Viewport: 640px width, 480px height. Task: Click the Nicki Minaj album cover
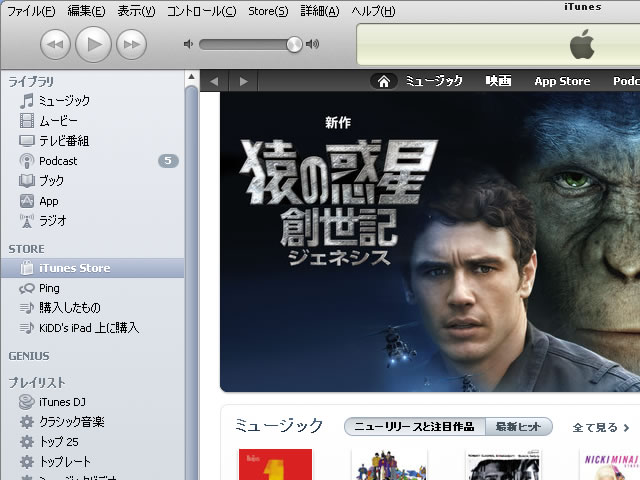[x=610, y=464]
